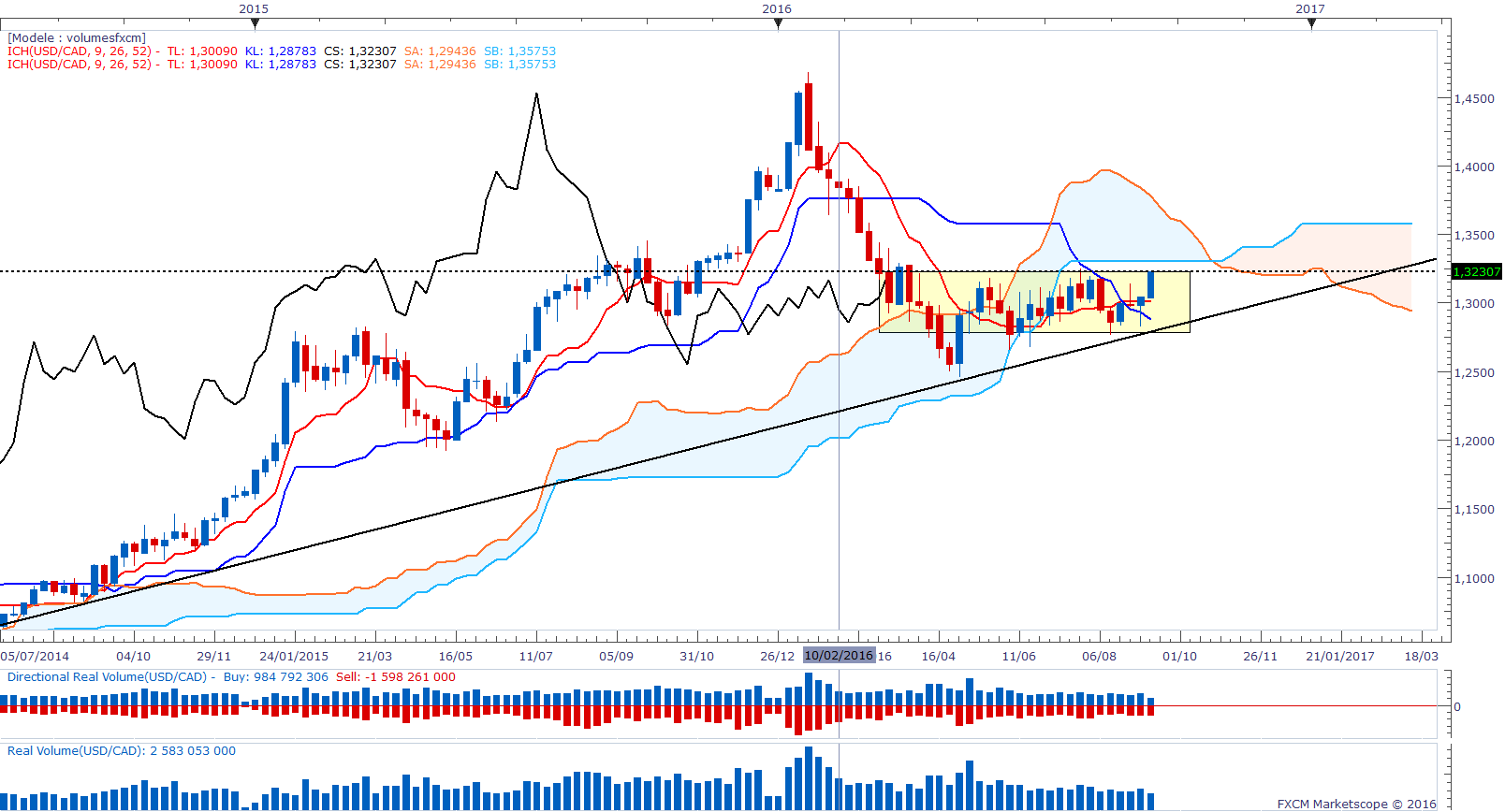Click the "Buy: 984 792 306" value
This screenshot has width=1505, height=812.
pyautogui.click(x=276, y=677)
